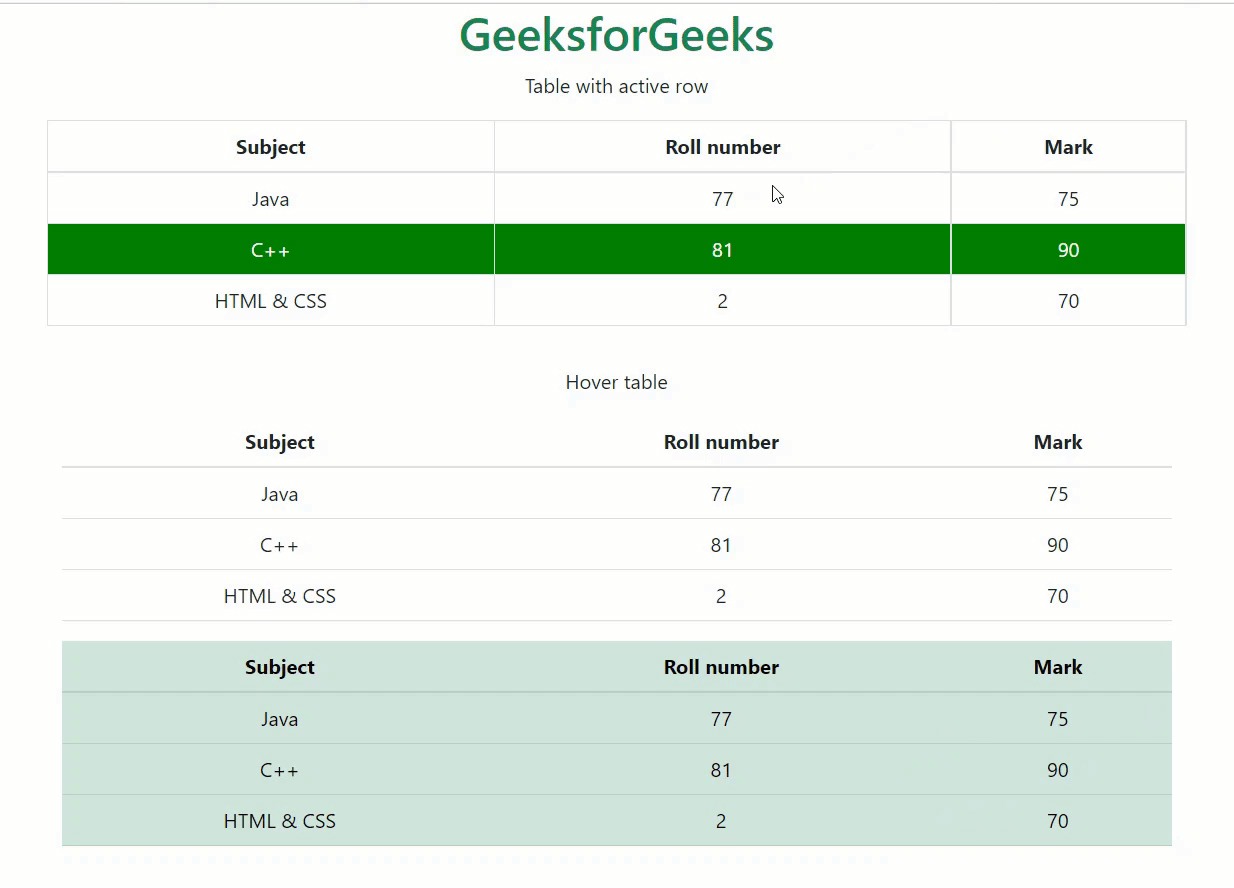
Task: Click the Hover table caption
Action: point(616,382)
